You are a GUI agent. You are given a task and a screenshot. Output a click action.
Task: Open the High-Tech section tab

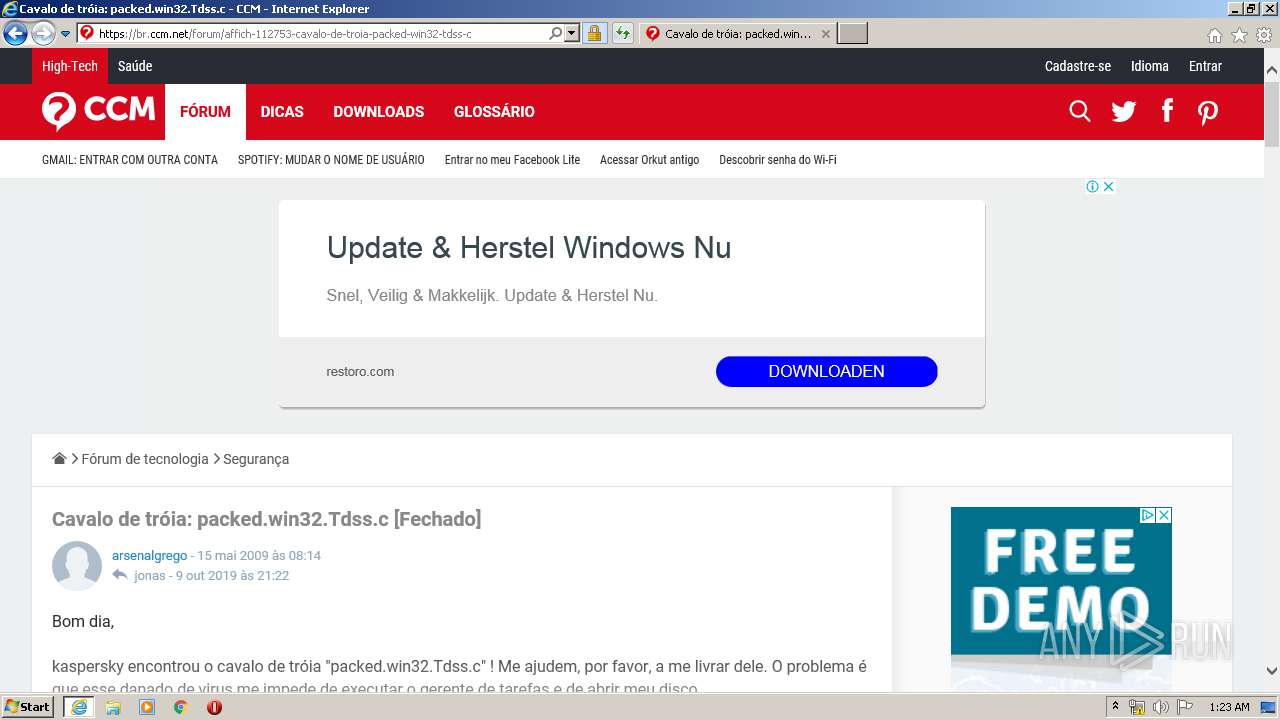pos(70,66)
